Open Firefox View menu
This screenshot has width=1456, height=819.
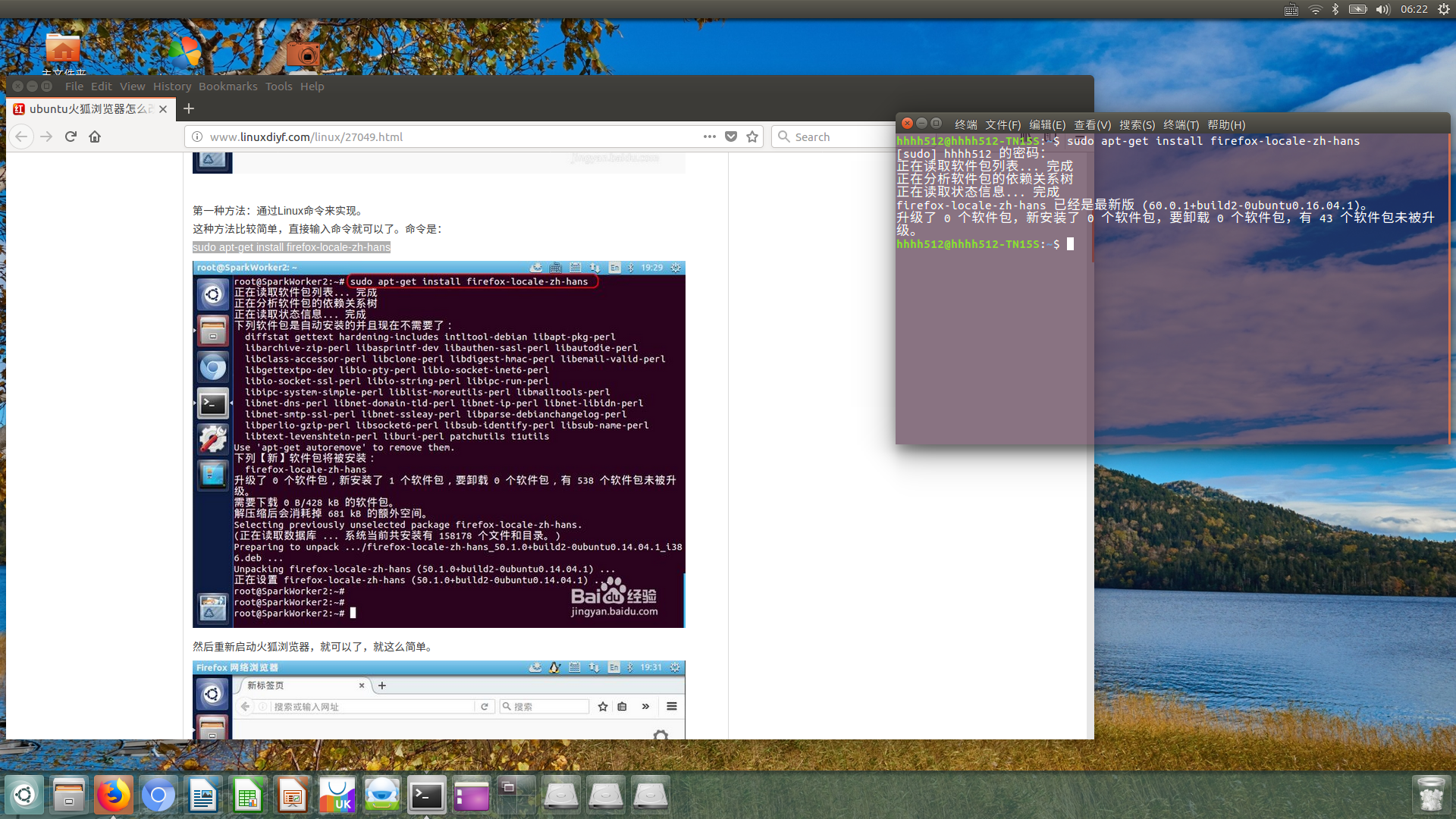point(132,86)
